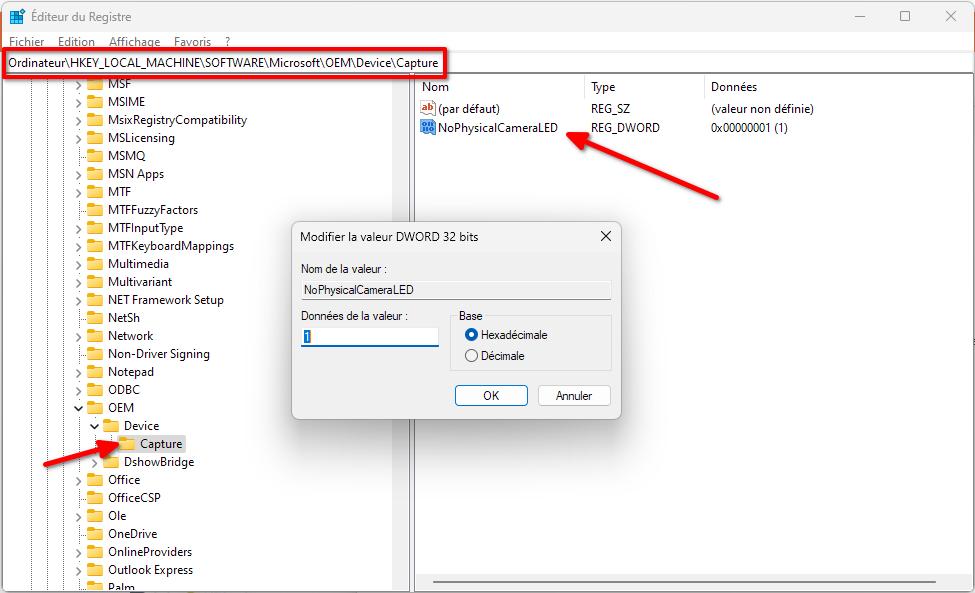Click the MSN Apps folder icon
Screen dimensions: 975x593
click(x=95, y=173)
